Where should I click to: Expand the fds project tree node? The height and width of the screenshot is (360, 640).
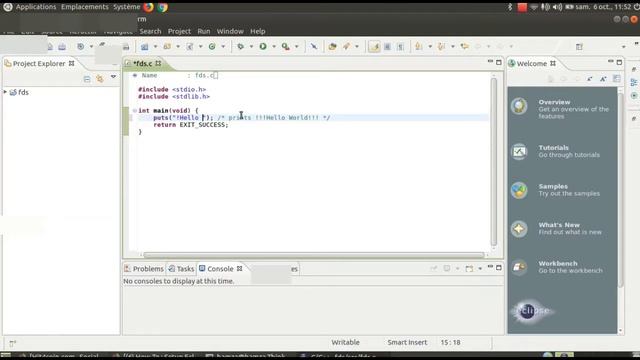(x=5, y=92)
